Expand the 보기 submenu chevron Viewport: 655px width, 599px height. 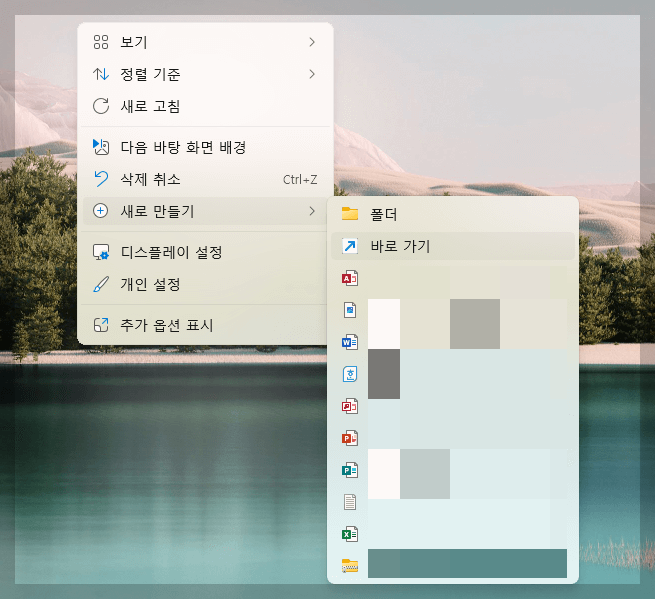(x=312, y=42)
